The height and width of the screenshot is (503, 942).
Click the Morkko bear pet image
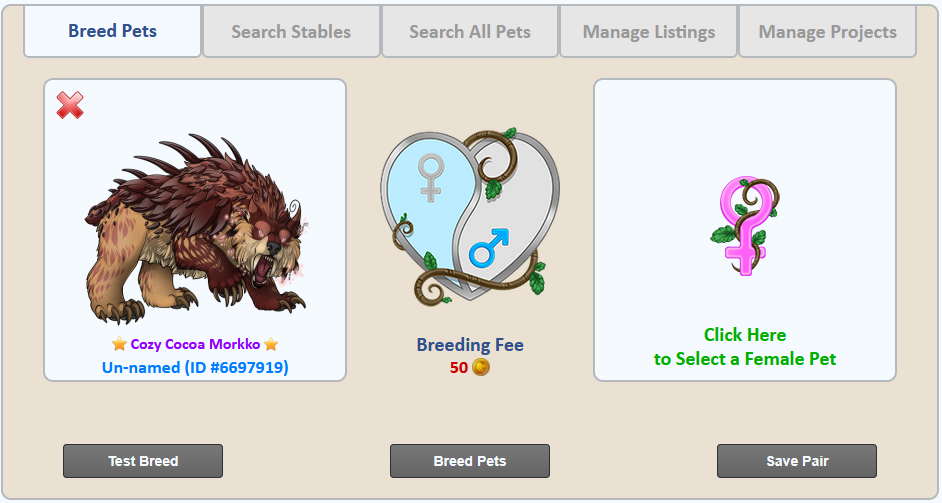coord(195,229)
